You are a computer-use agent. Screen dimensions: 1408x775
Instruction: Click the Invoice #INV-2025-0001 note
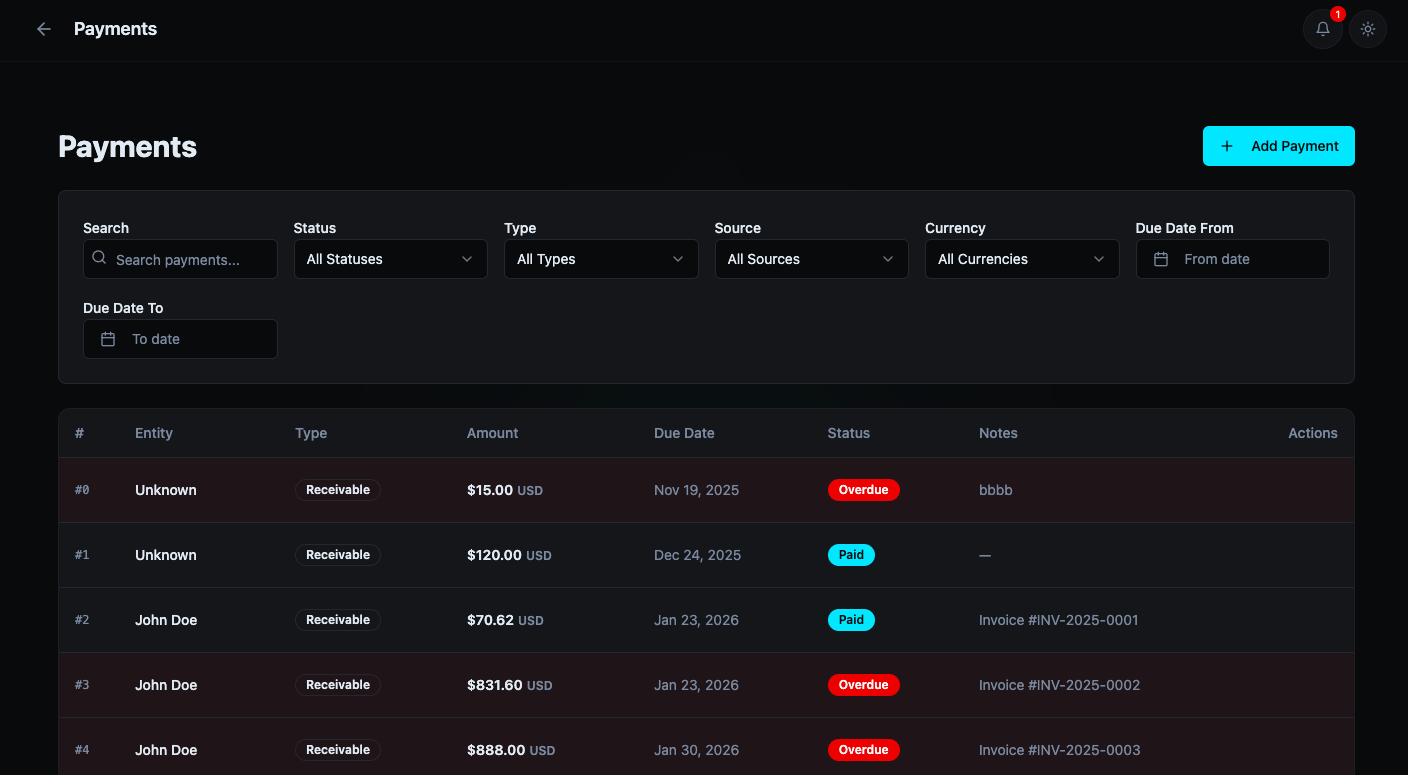(1058, 620)
